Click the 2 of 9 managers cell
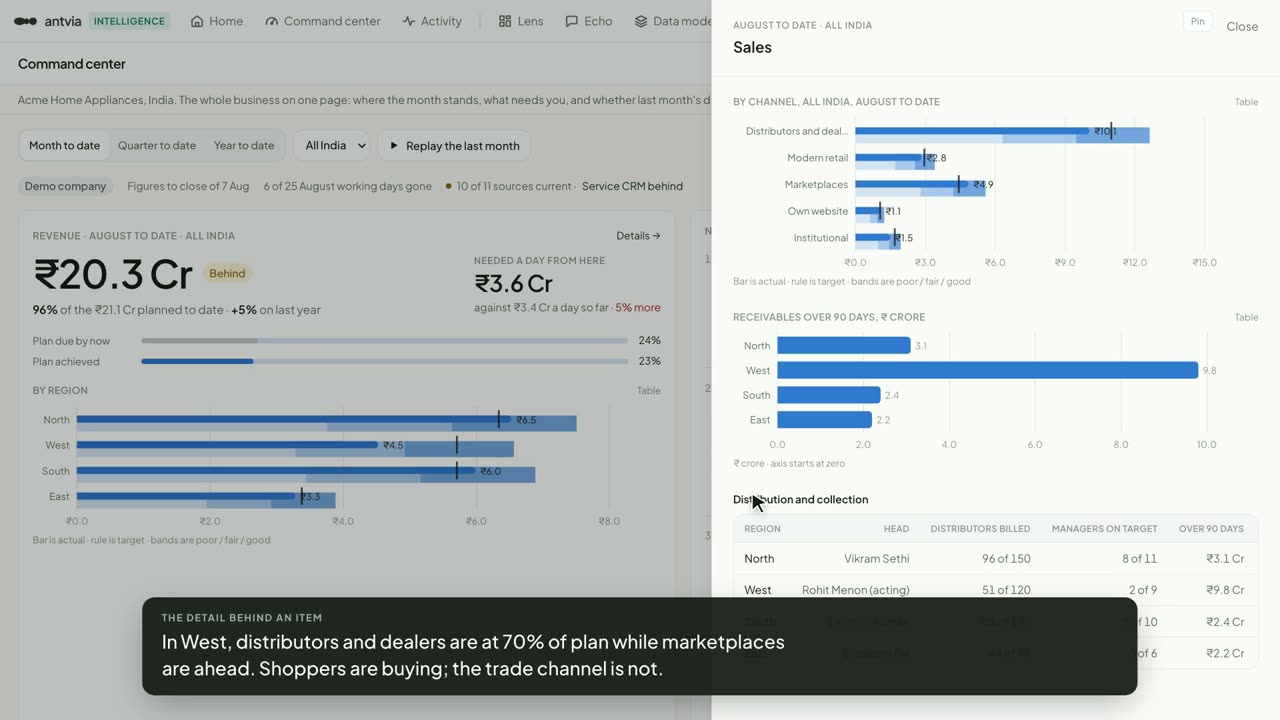 1143,590
